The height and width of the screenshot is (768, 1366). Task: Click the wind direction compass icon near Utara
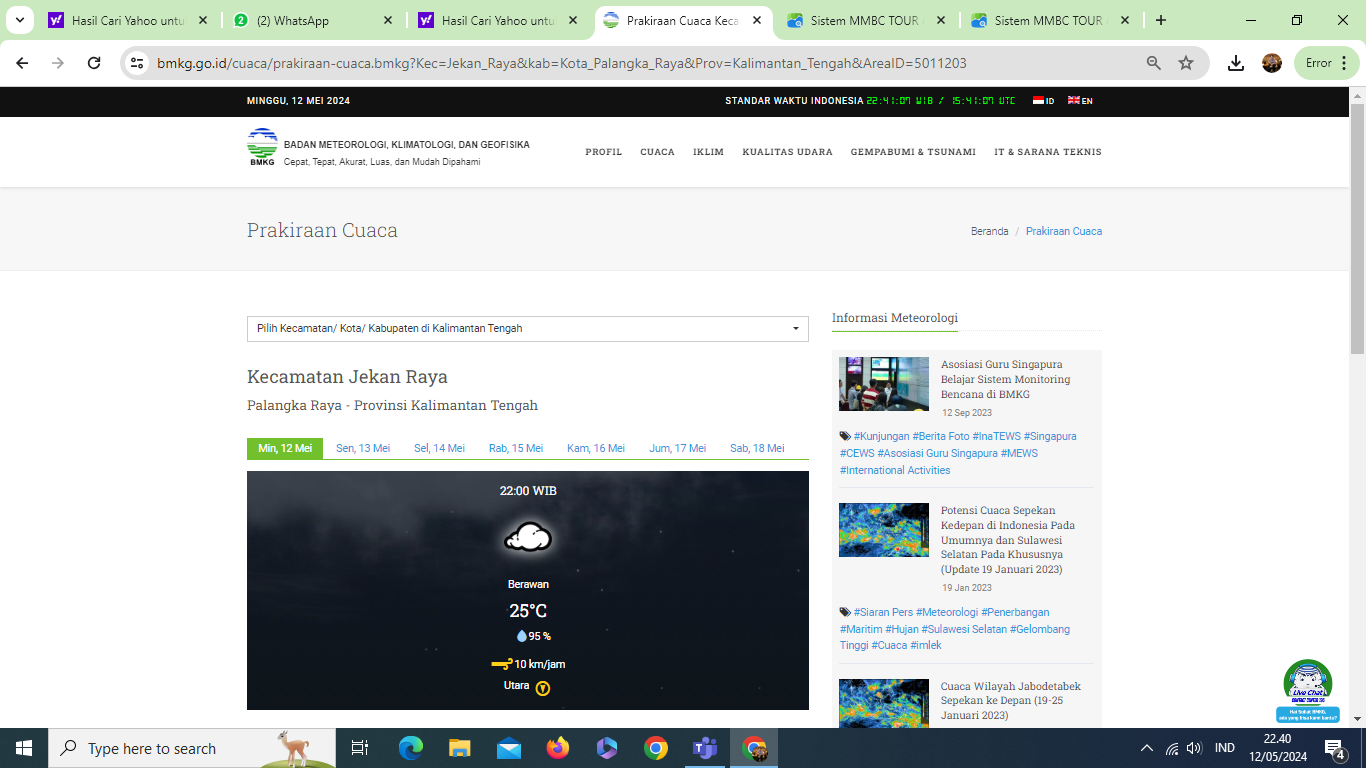coord(543,688)
